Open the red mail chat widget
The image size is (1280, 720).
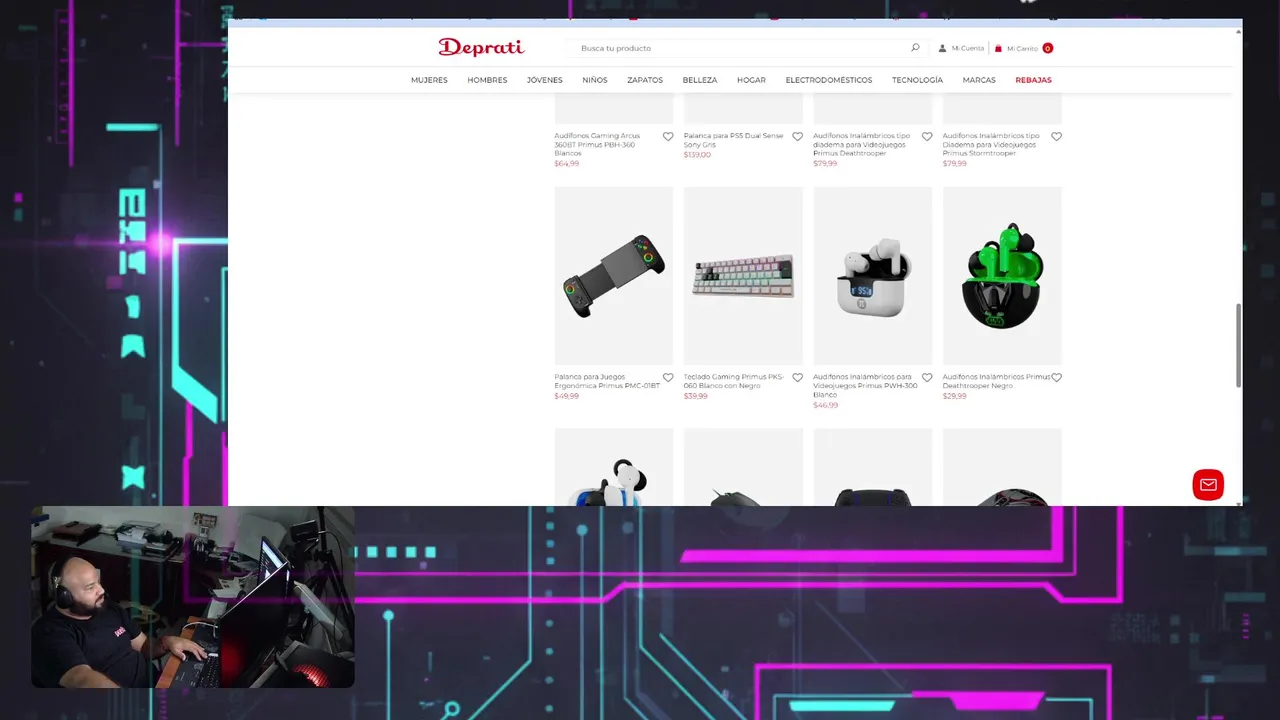(x=1208, y=485)
